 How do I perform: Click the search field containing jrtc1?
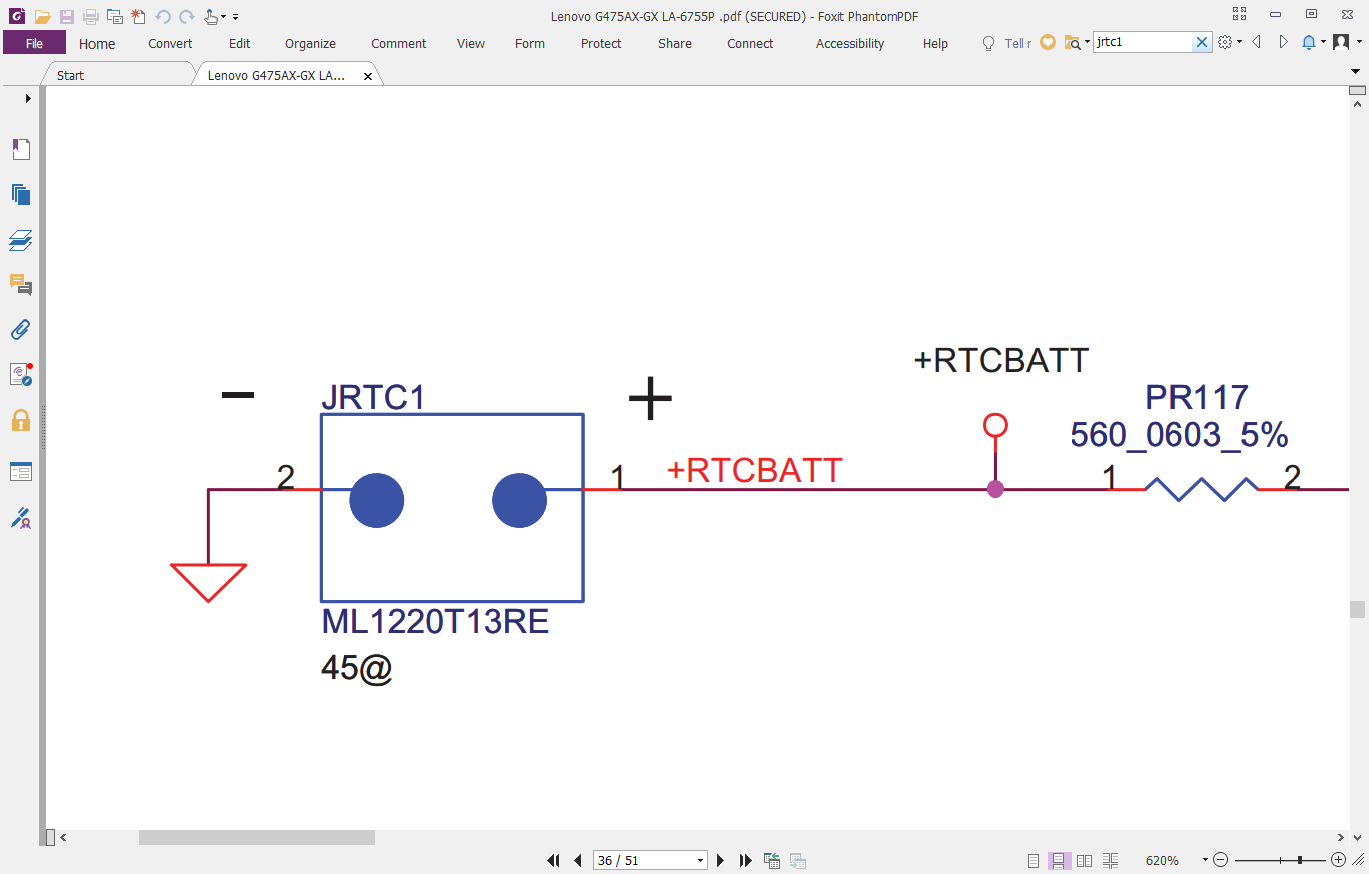click(x=1143, y=42)
